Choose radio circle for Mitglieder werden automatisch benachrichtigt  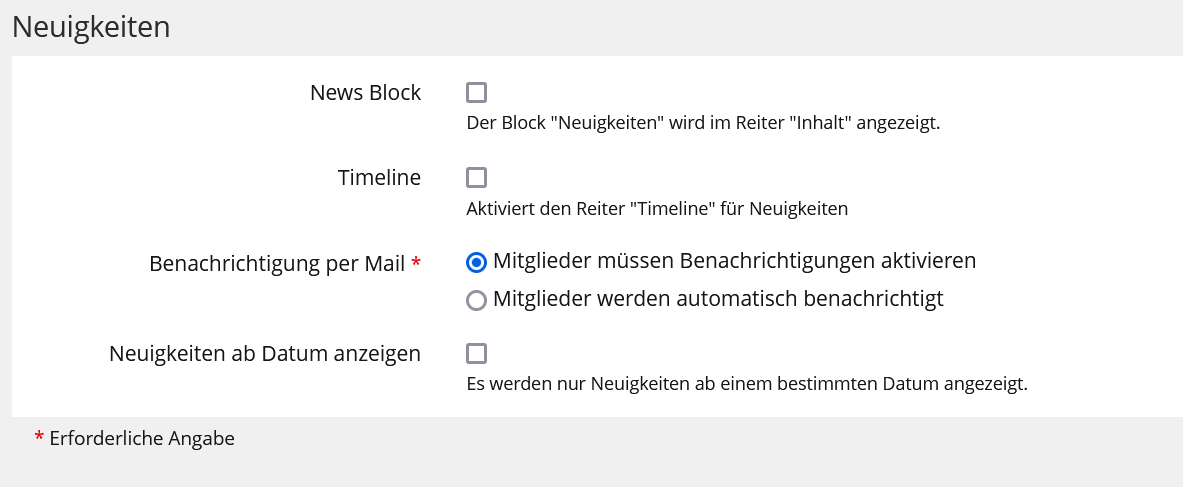point(477,299)
